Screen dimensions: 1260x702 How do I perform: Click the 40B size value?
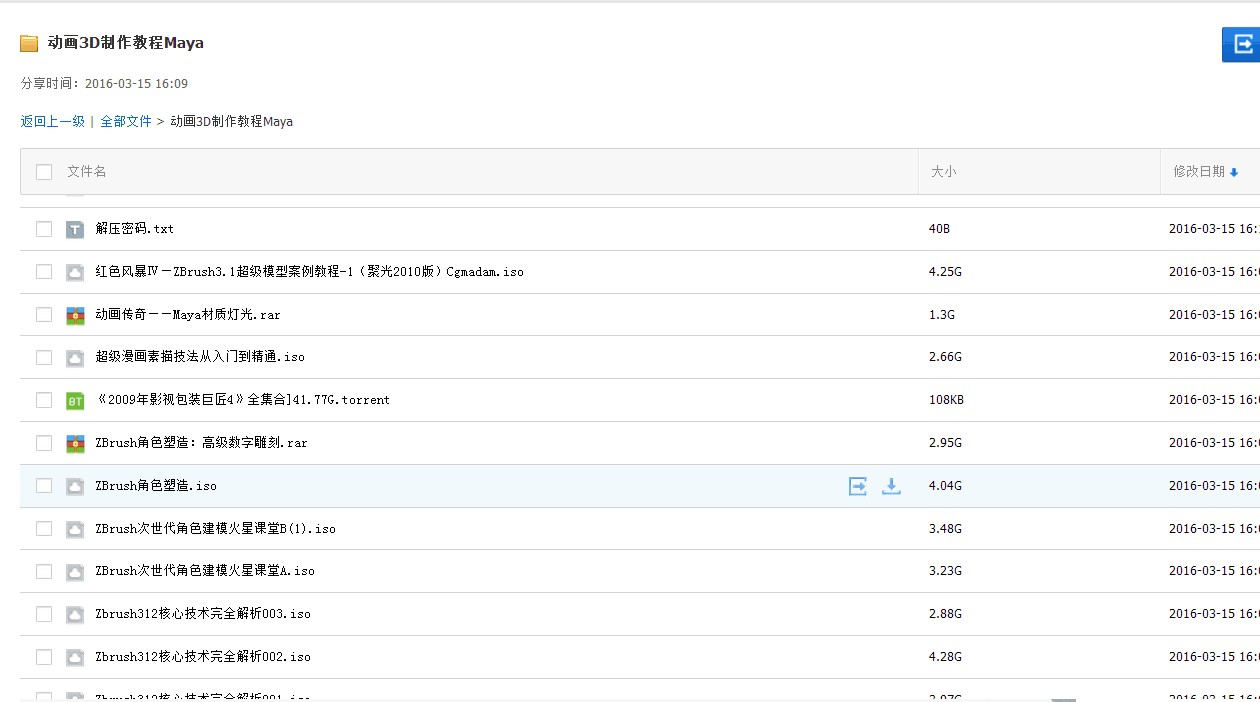click(x=939, y=229)
